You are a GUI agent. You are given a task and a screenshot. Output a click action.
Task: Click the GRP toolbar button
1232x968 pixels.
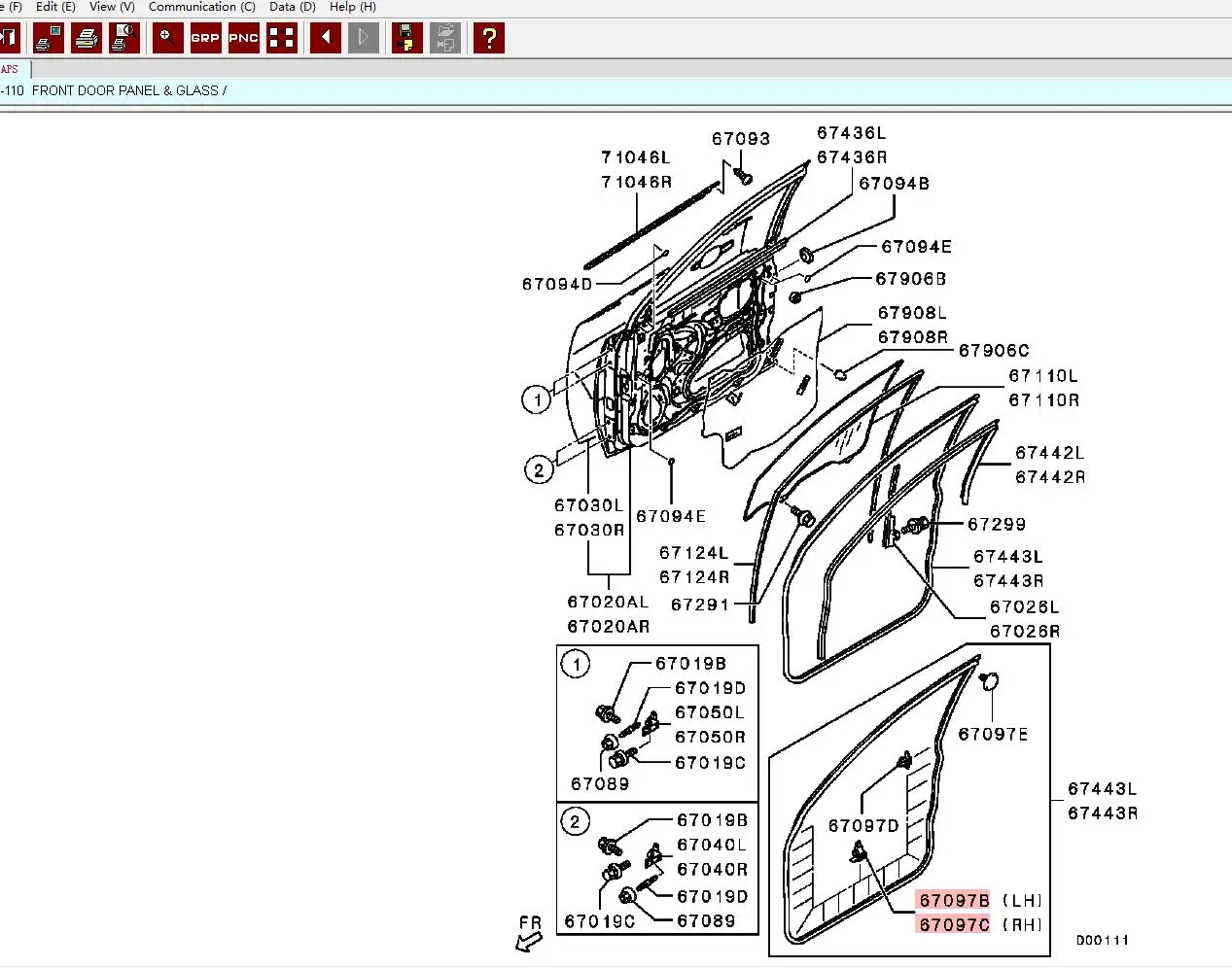click(205, 38)
